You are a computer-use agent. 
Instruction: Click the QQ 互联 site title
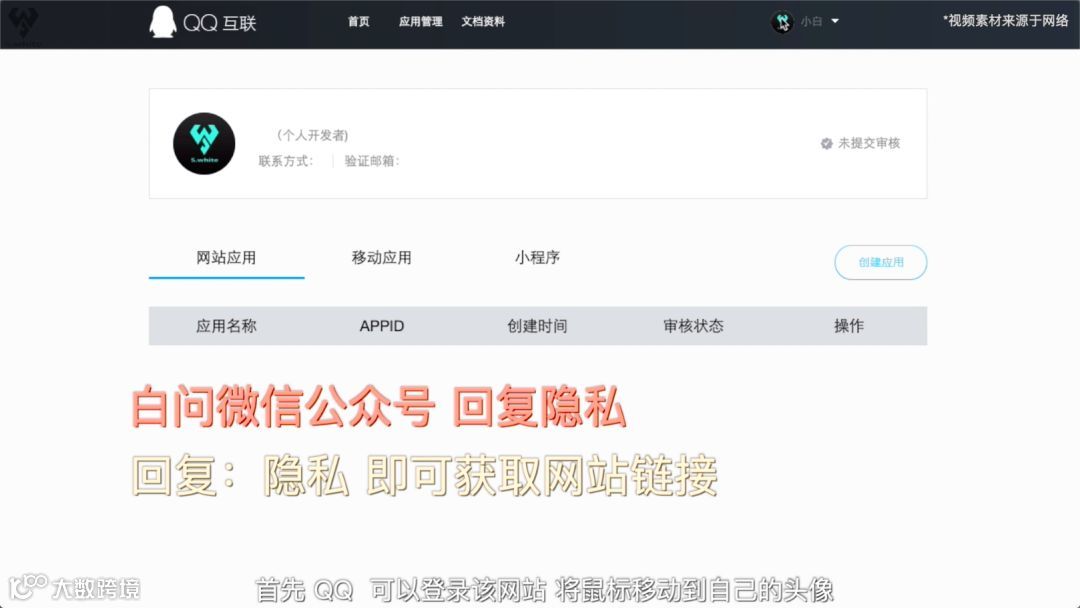coord(220,23)
